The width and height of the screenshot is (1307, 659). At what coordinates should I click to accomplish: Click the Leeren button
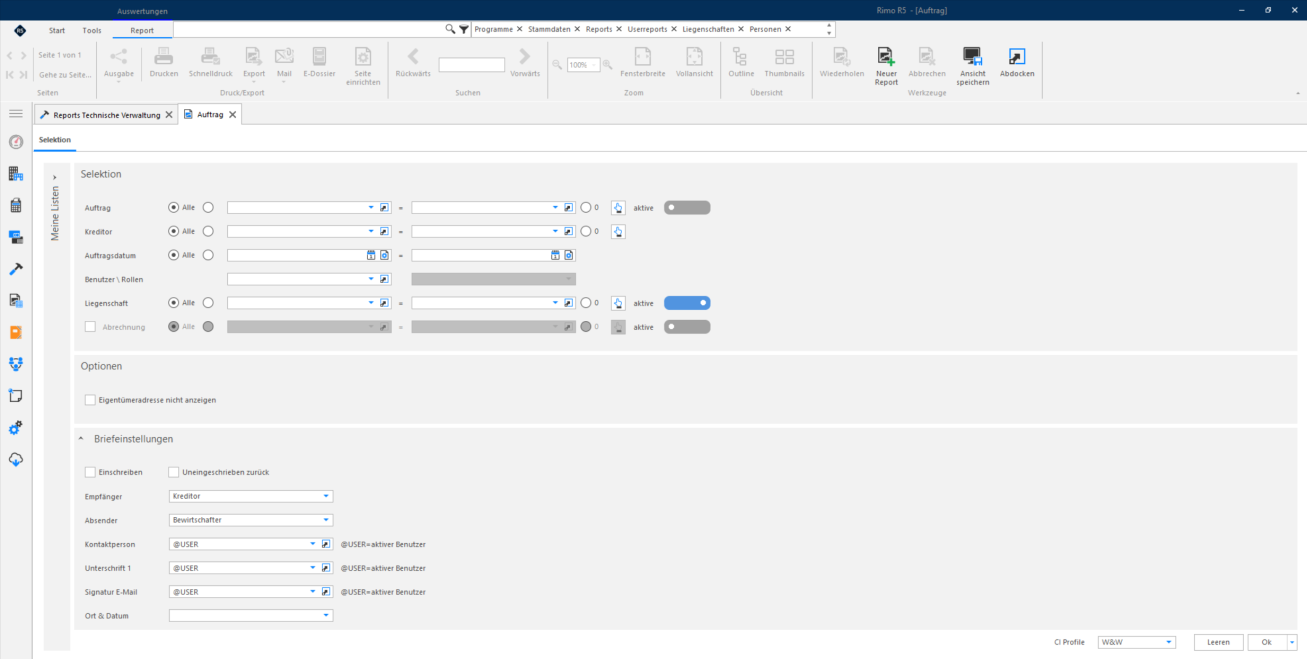click(x=1218, y=642)
